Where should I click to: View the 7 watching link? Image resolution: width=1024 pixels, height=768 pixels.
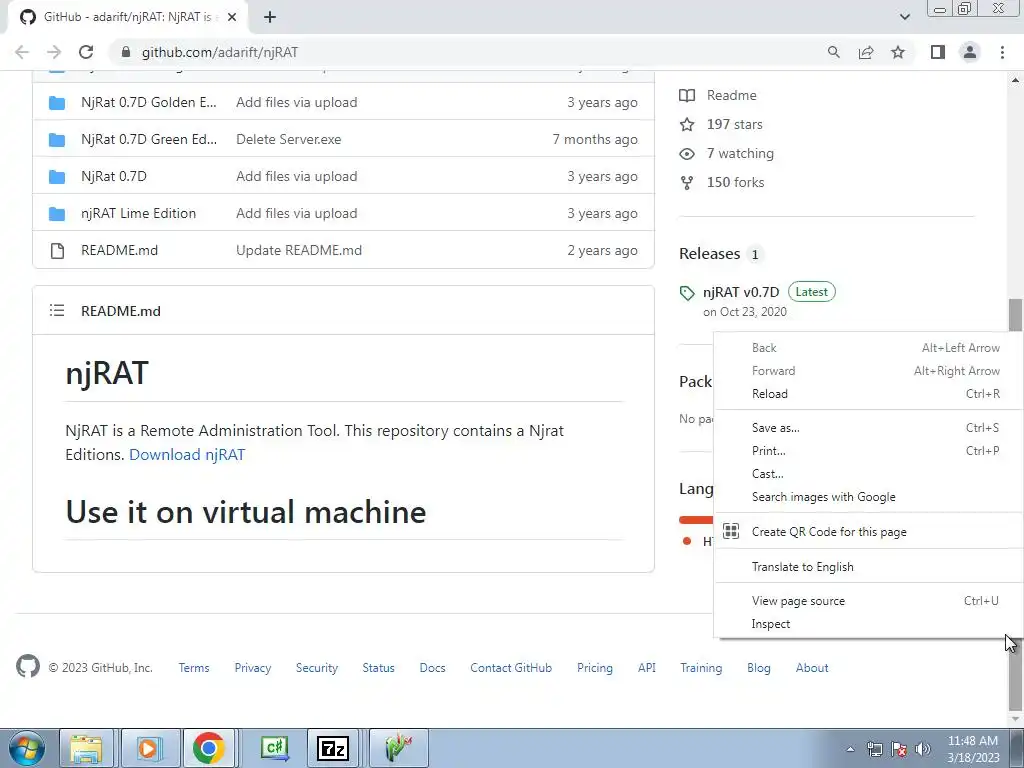(x=726, y=154)
